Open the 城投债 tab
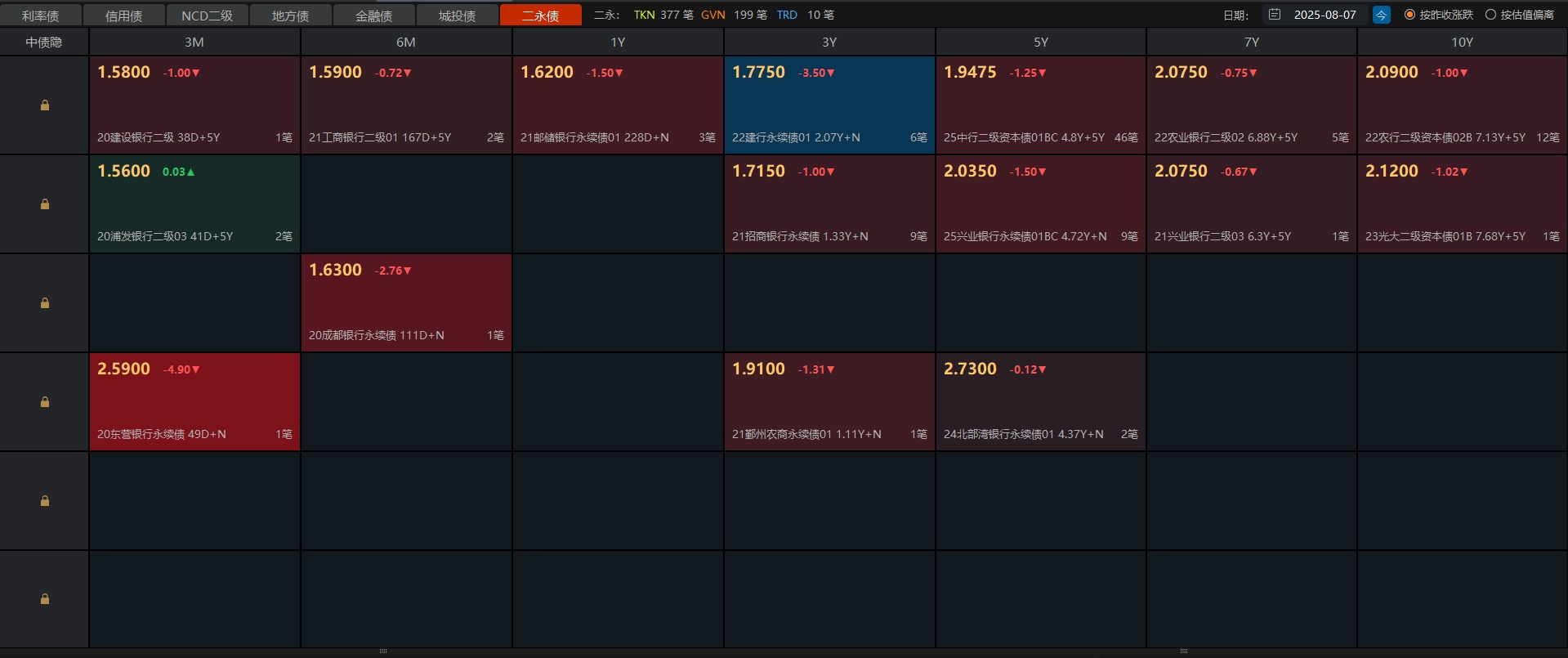The width and height of the screenshot is (1568, 658). click(457, 16)
